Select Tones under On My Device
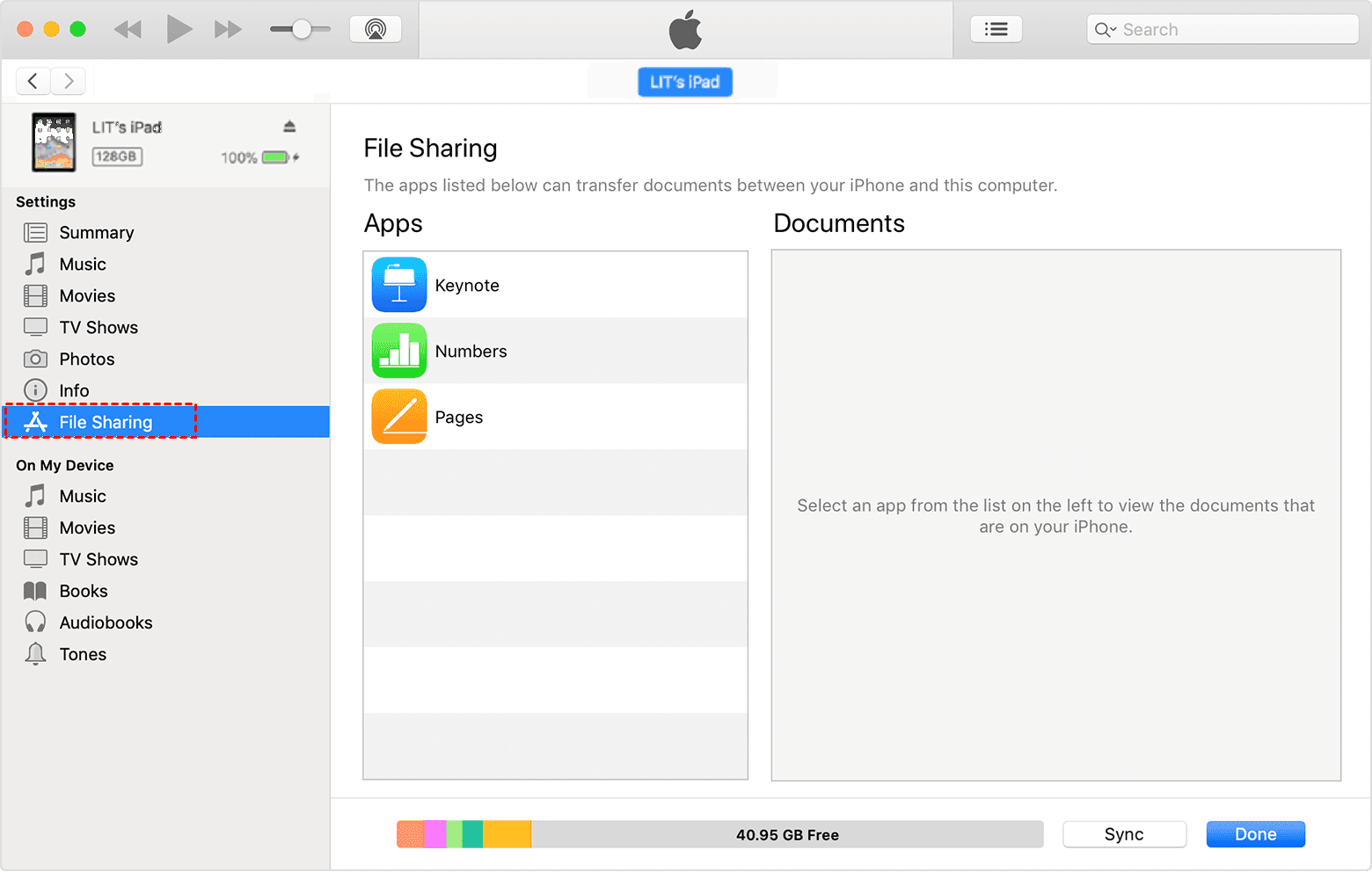Screen dimensions: 1372x872 pyautogui.click(x=83, y=655)
